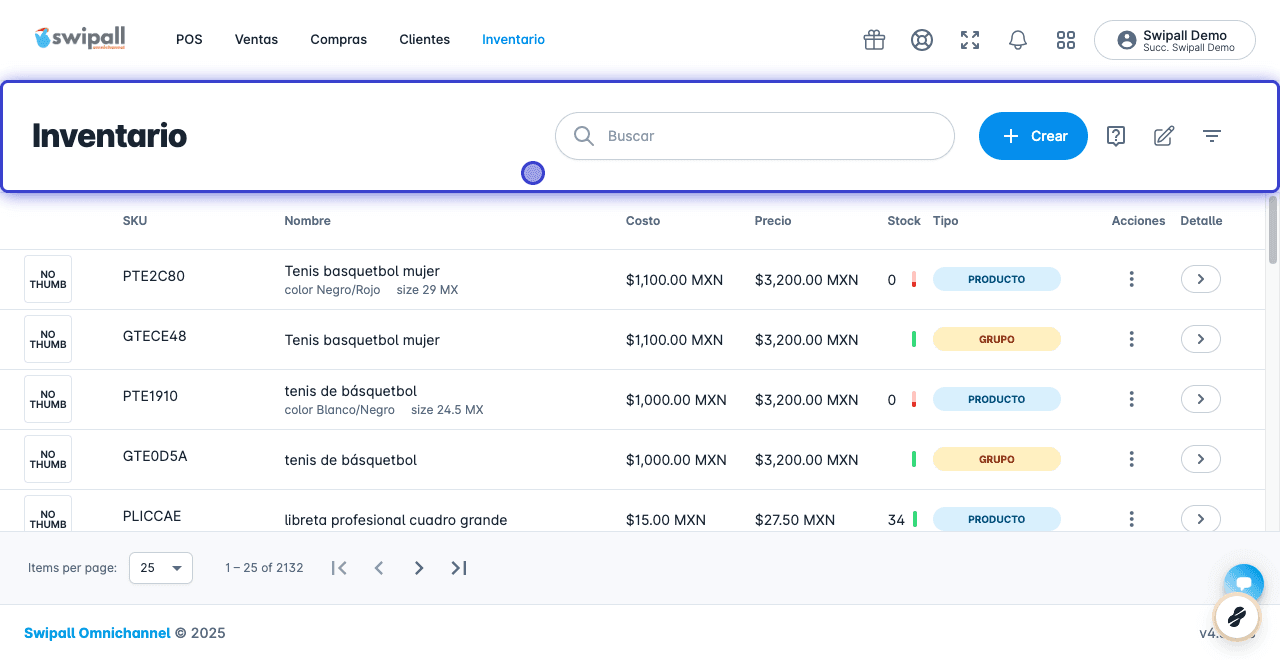Open detail arrow for PTE2C80
The width and height of the screenshot is (1280, 660).
pyautogui.click(x=1201, y=279)
